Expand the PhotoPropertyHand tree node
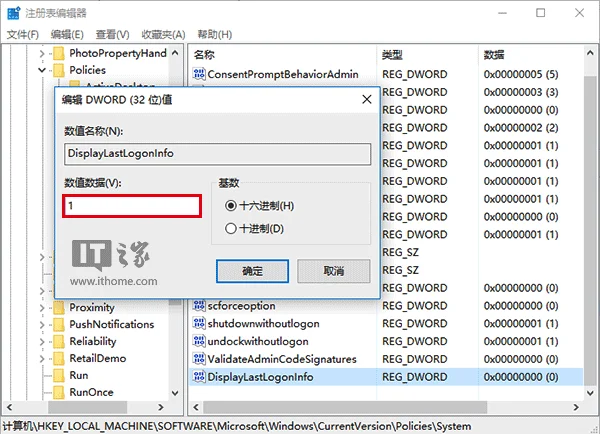The height and width of the screenshot is (434, 600). click(42, 54)
